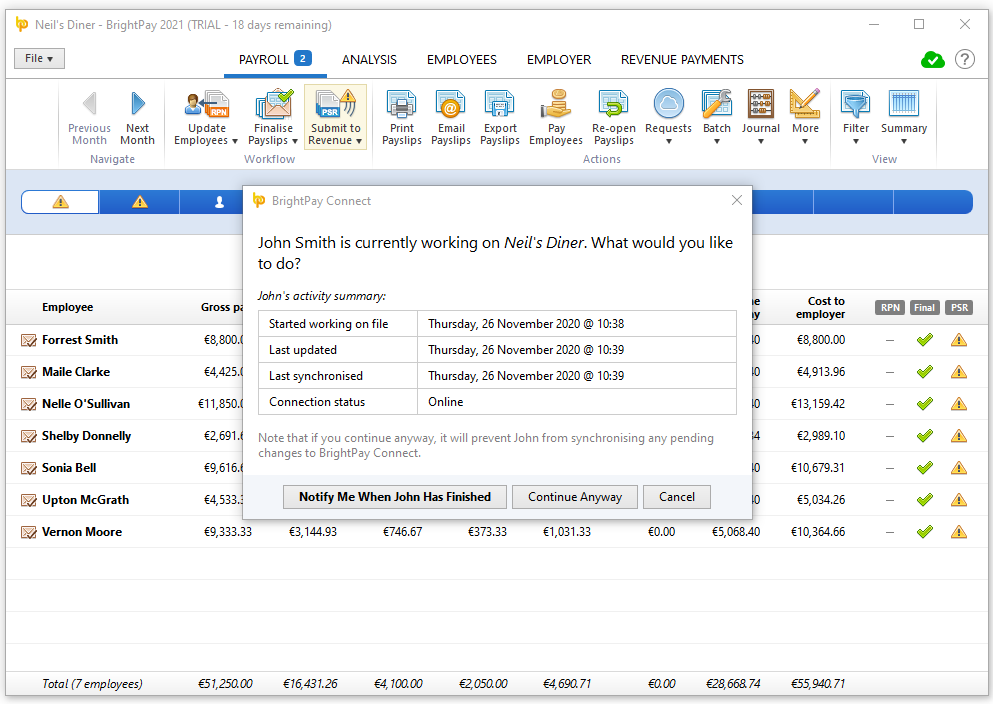Click the green cloud sync status icon
993x704 pixels.
pos(933,60)
